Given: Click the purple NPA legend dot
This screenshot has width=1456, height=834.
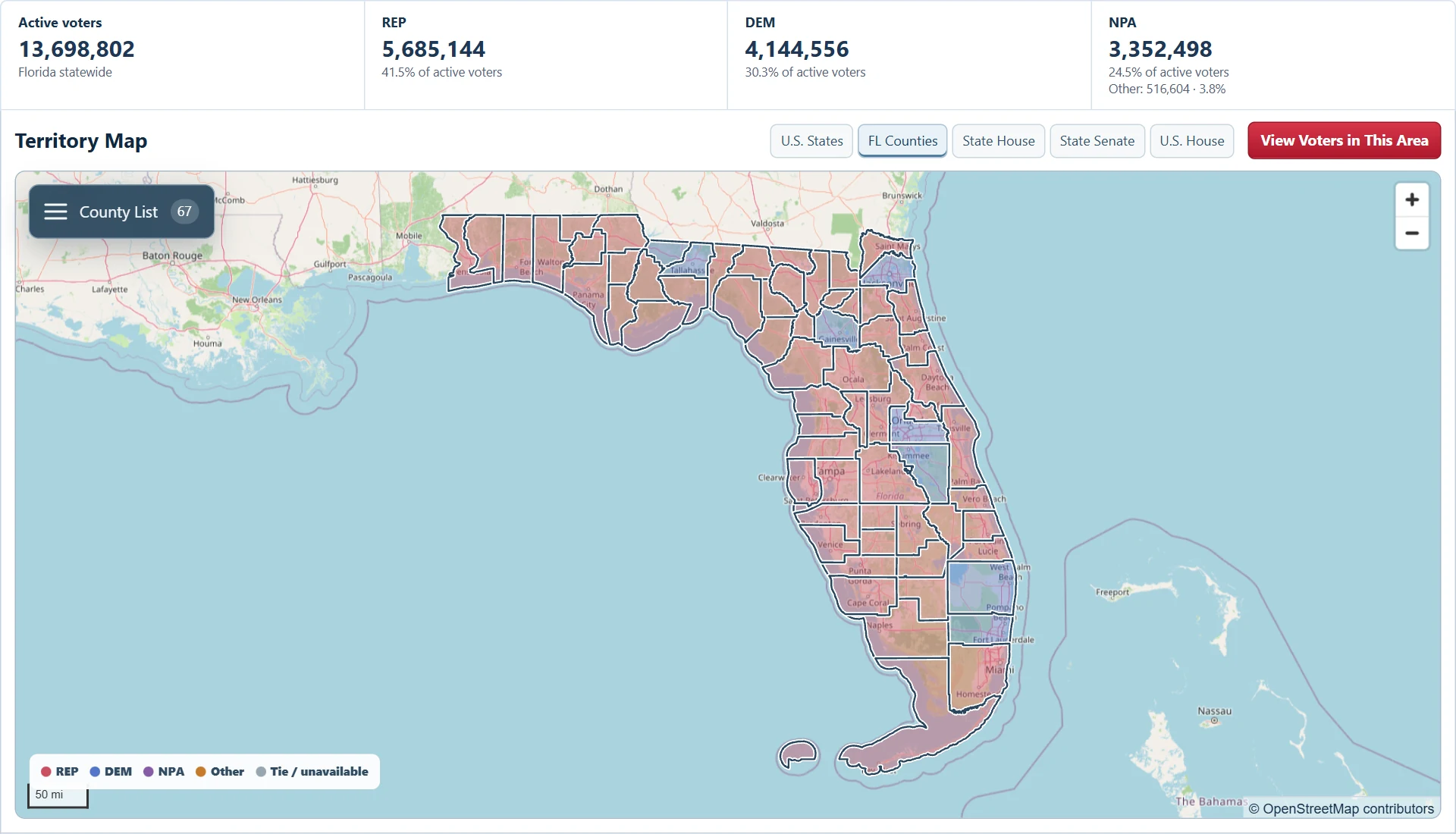Looking at the screenshot, I should [x=149, y=772].
